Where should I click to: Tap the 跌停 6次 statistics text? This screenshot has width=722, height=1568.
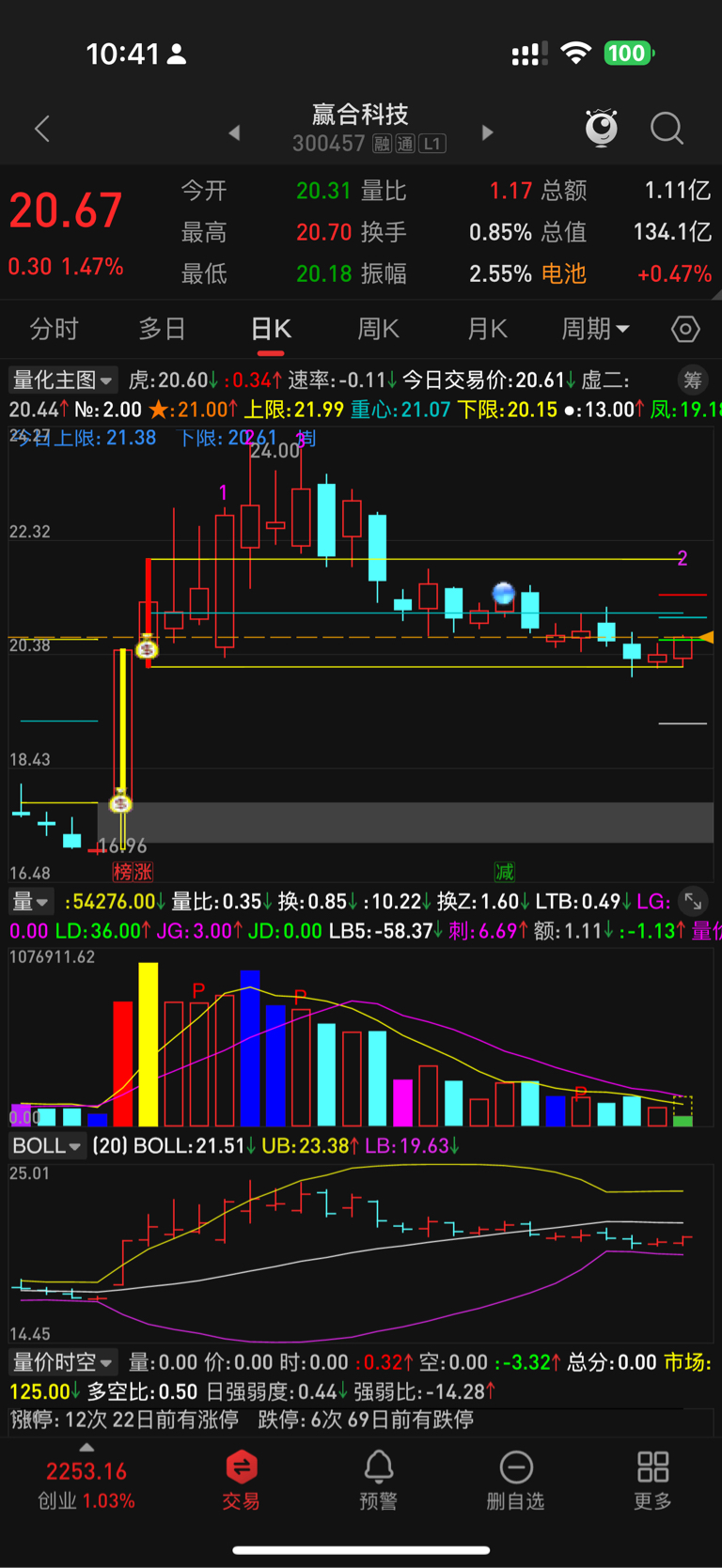point(366,1419)
